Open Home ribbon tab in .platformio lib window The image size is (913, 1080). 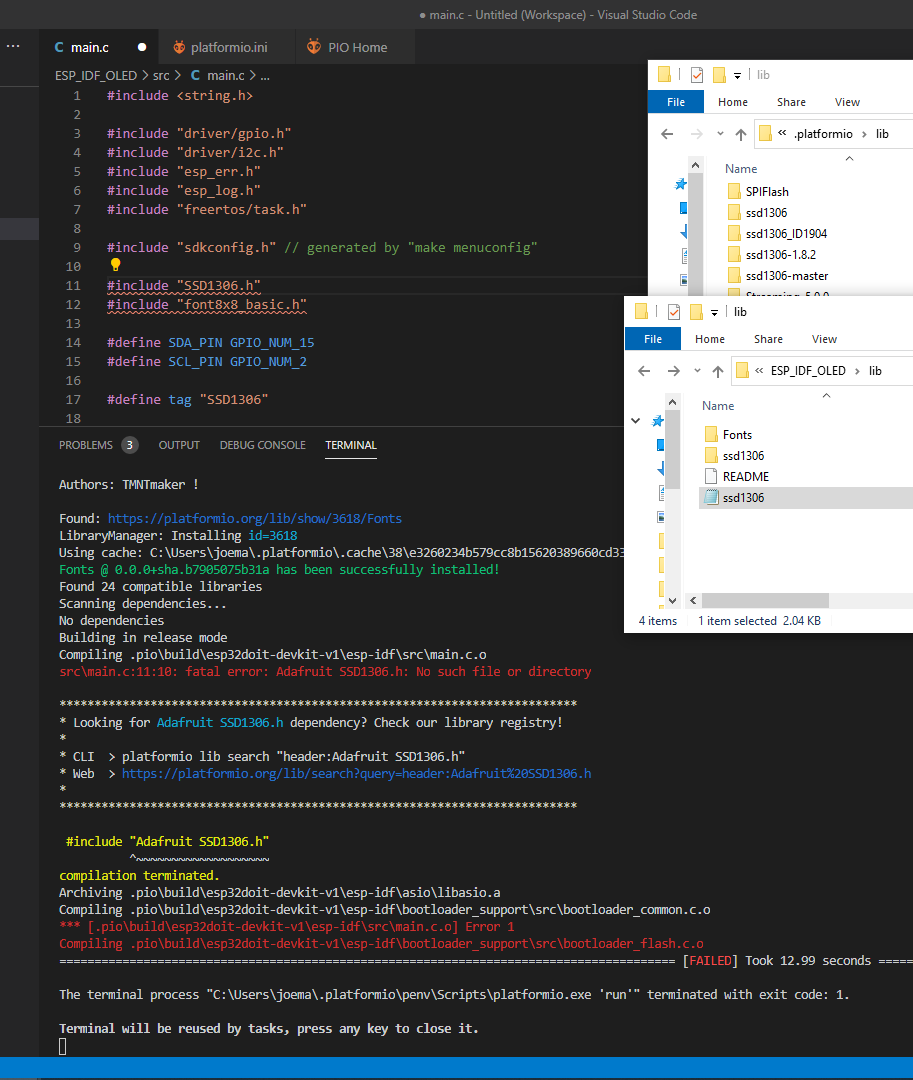tap(733, 102)
